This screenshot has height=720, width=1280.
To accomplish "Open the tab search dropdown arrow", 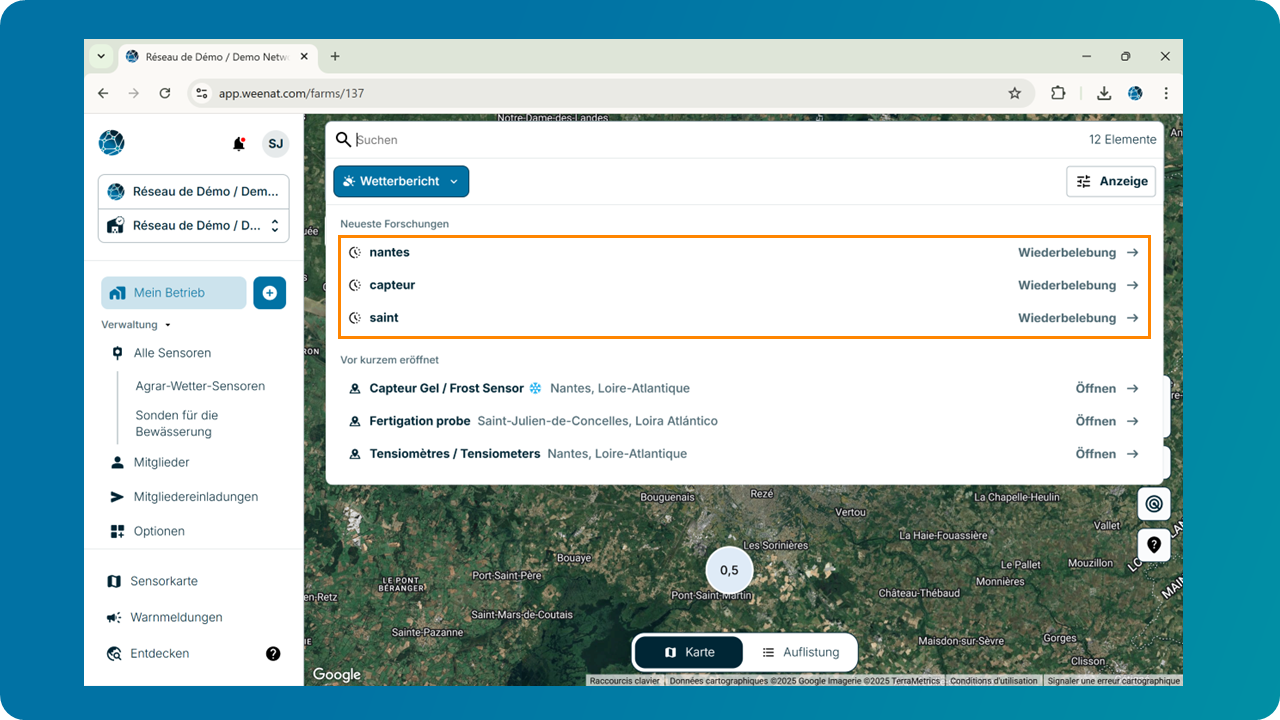I will [x=101, y=57].
